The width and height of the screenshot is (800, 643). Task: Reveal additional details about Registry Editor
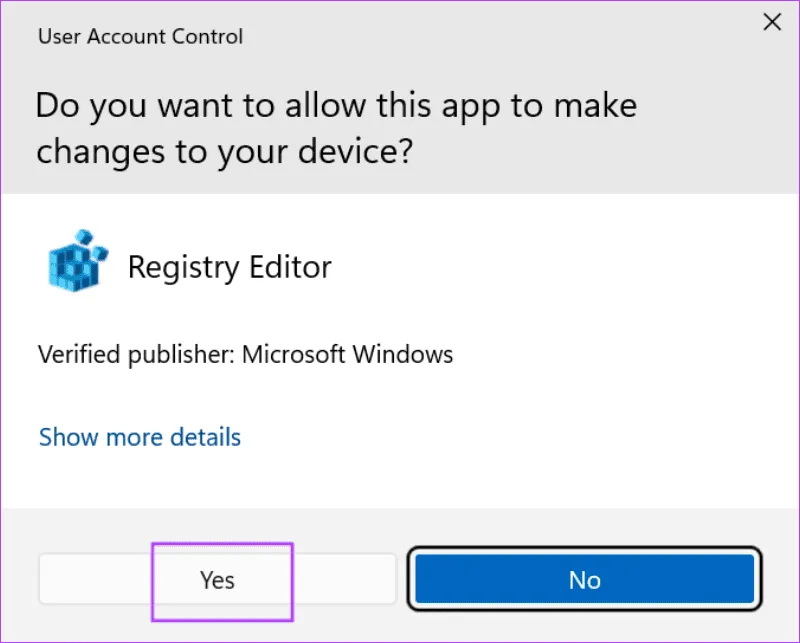pyautogui.click(x=139, y=437)
